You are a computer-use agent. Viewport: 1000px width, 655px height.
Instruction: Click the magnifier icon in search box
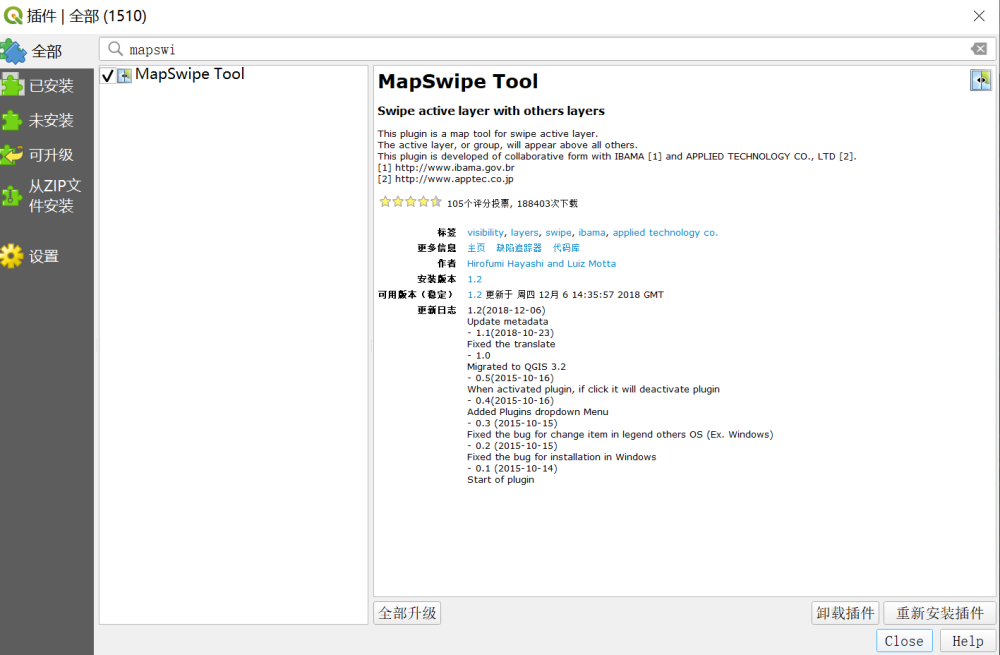[x=115, y=48]
